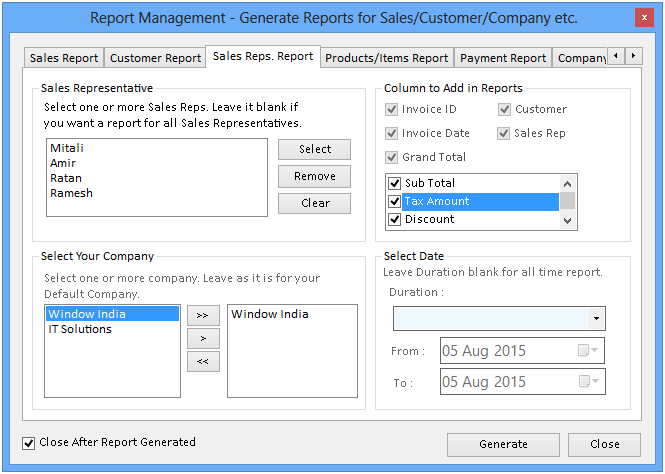Click the Generate button
665x474 pixels.
503,444
